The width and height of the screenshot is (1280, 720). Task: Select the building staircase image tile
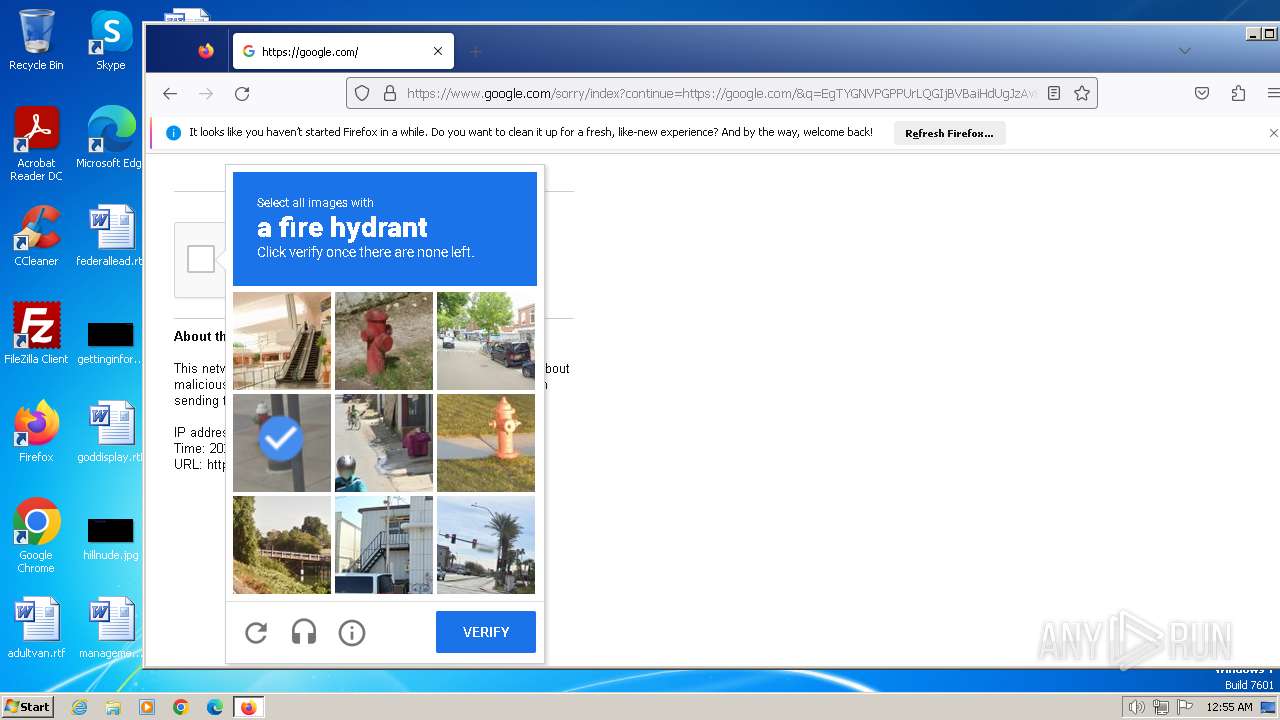[x=384, y=545]
